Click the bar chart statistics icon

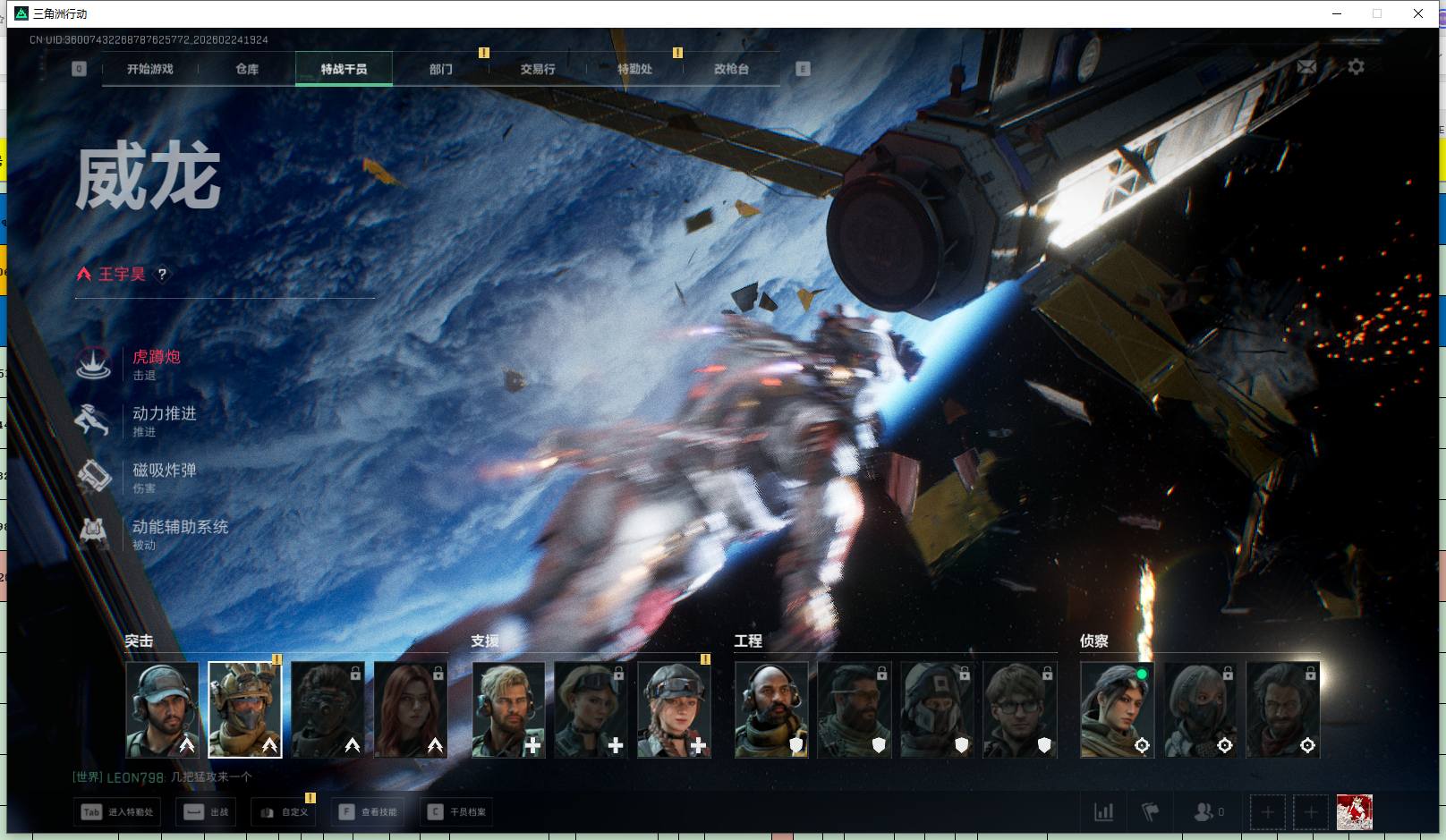[x=1104, y=812]
